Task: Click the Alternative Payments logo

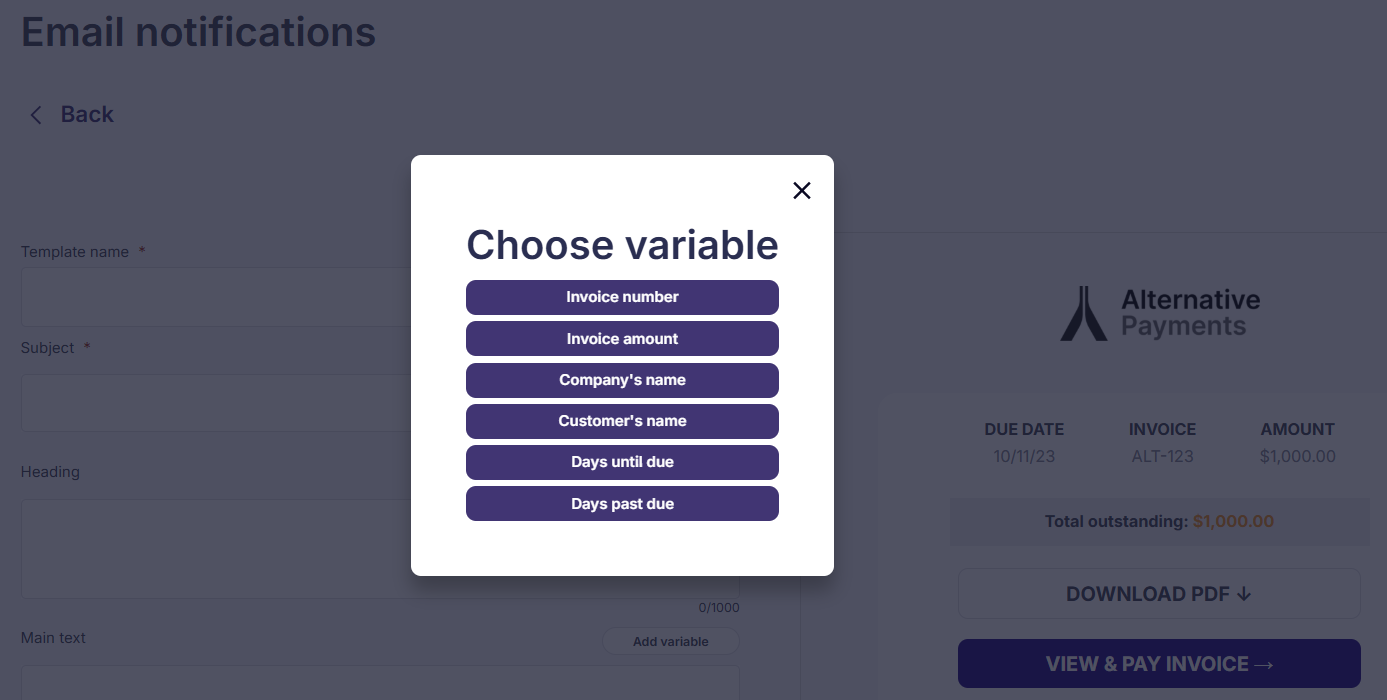Action: click(1160, 313)
